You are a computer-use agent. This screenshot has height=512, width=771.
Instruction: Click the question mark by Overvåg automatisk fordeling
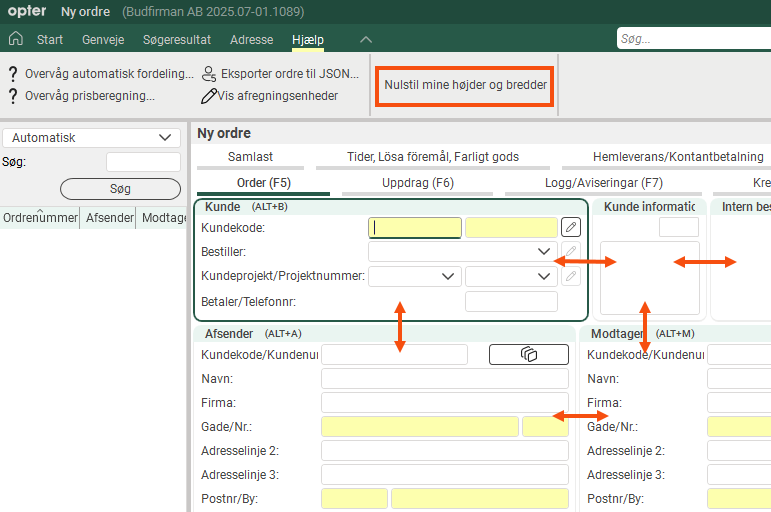[x=13, y=74]
